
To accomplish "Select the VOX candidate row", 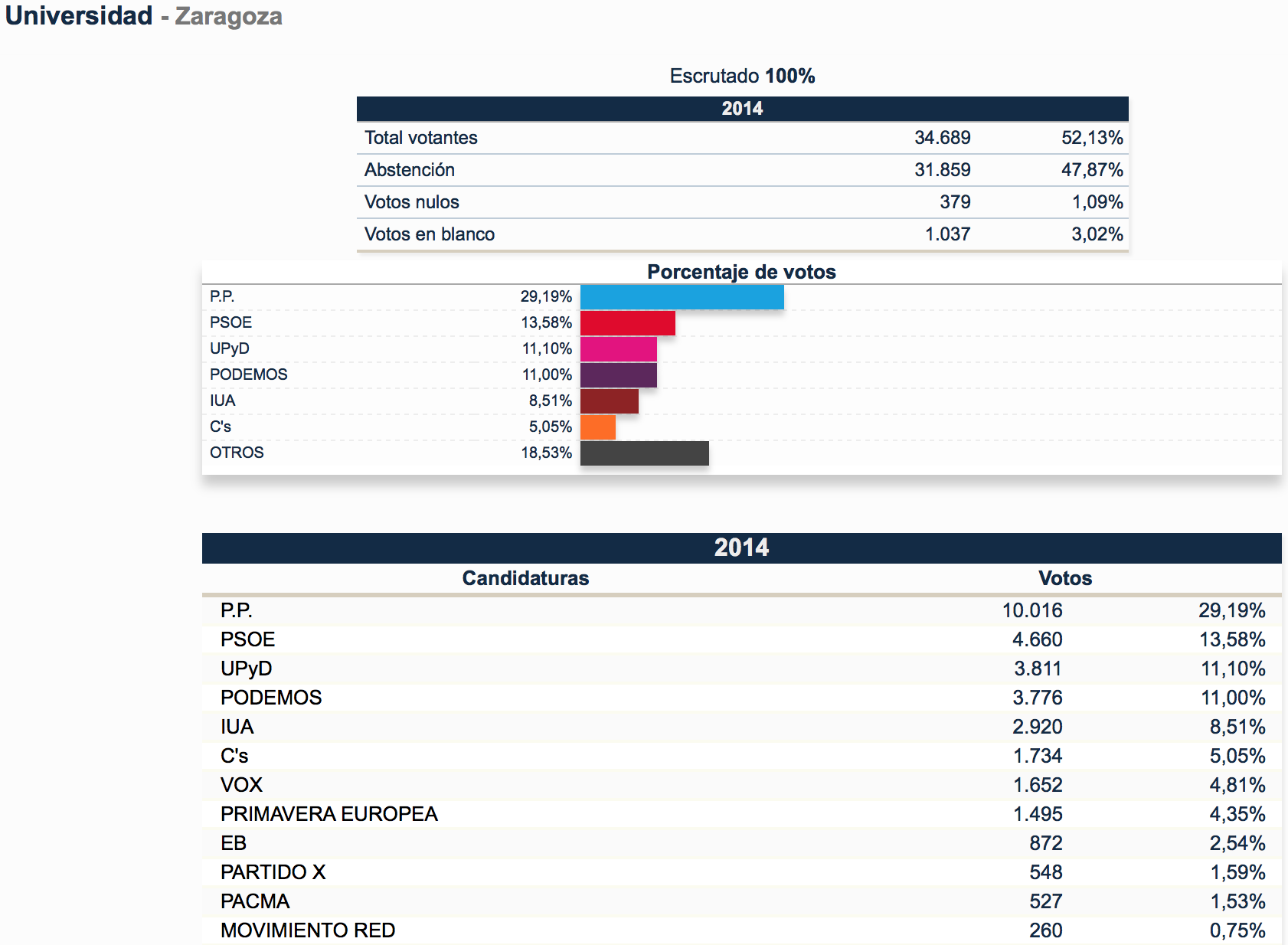I will 741,785.
